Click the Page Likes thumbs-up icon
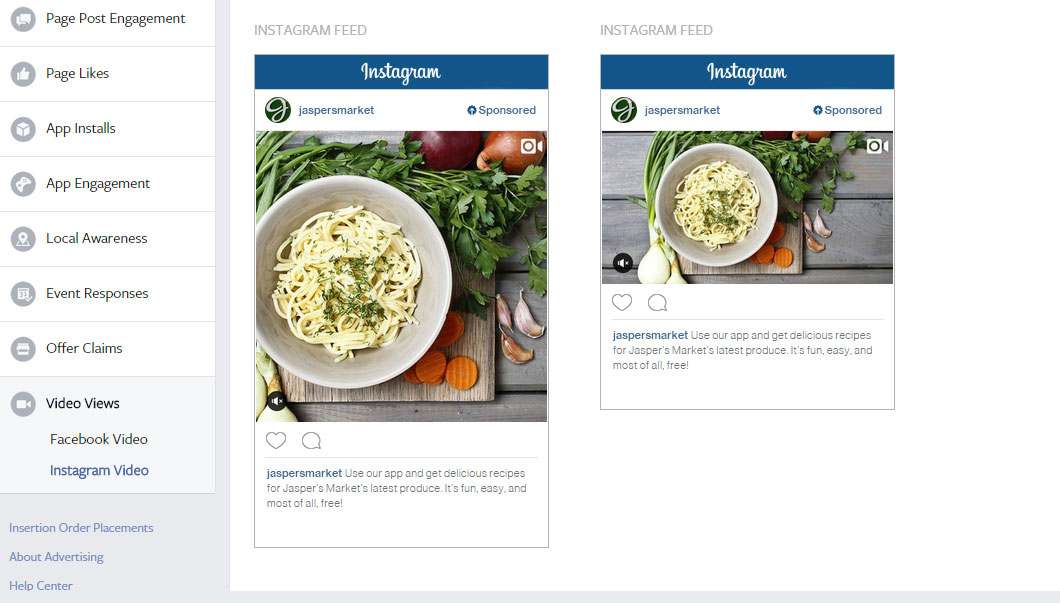Screen dimensions: 1060x603 pos(23,74)
